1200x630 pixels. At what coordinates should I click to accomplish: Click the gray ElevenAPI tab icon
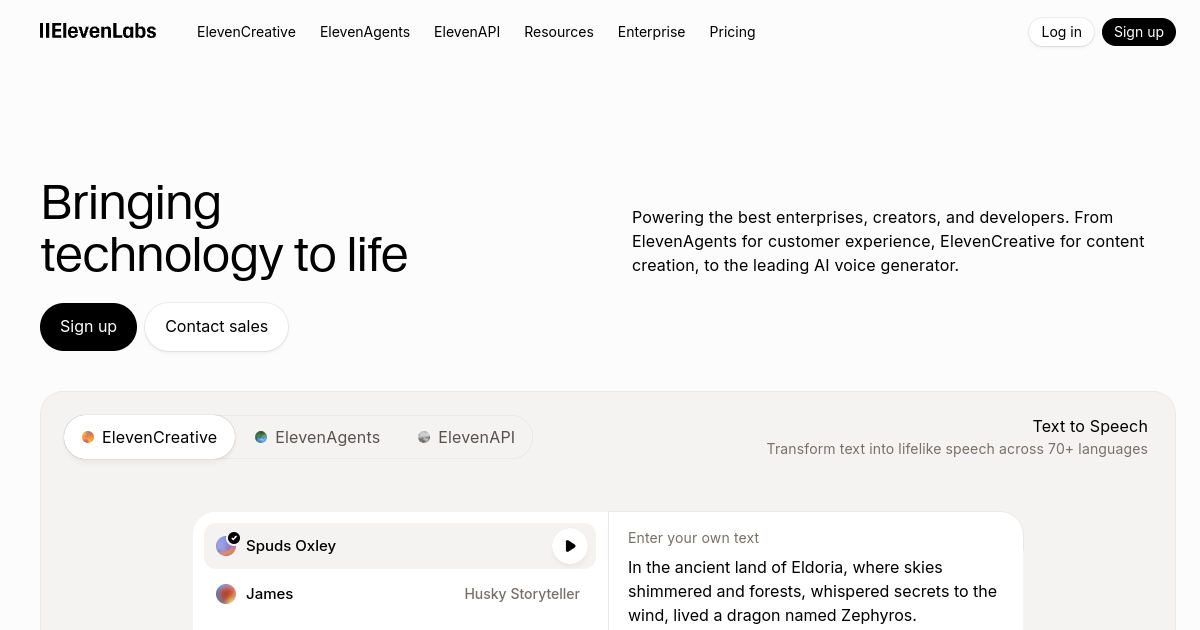point(424,437)
